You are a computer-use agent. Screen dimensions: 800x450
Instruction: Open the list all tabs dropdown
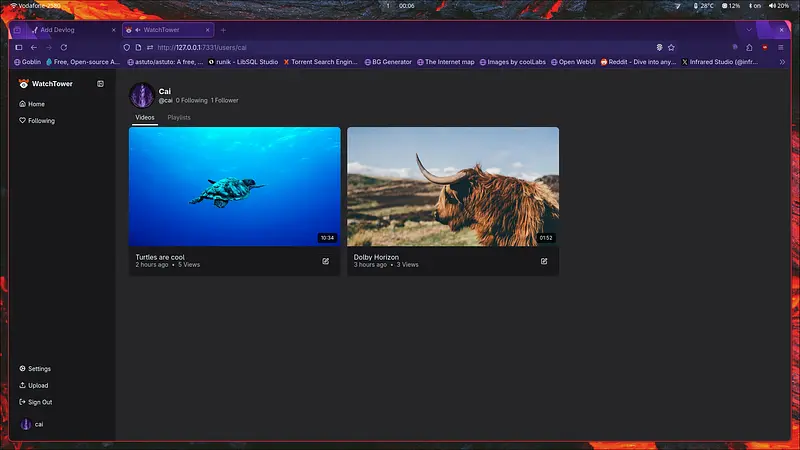point(748,30)
